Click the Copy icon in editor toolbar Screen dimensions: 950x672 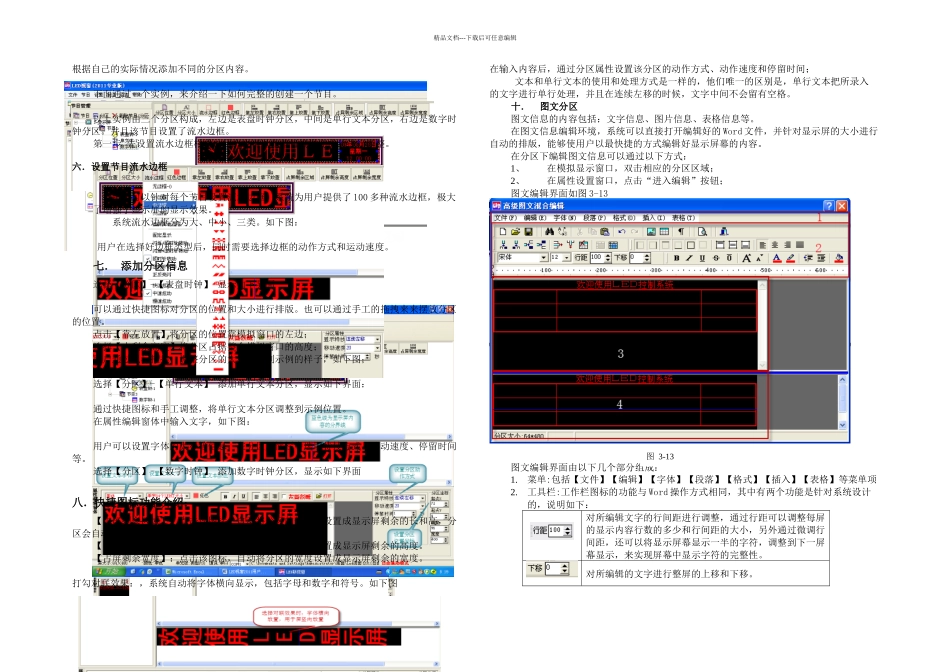tap(592, 231)
